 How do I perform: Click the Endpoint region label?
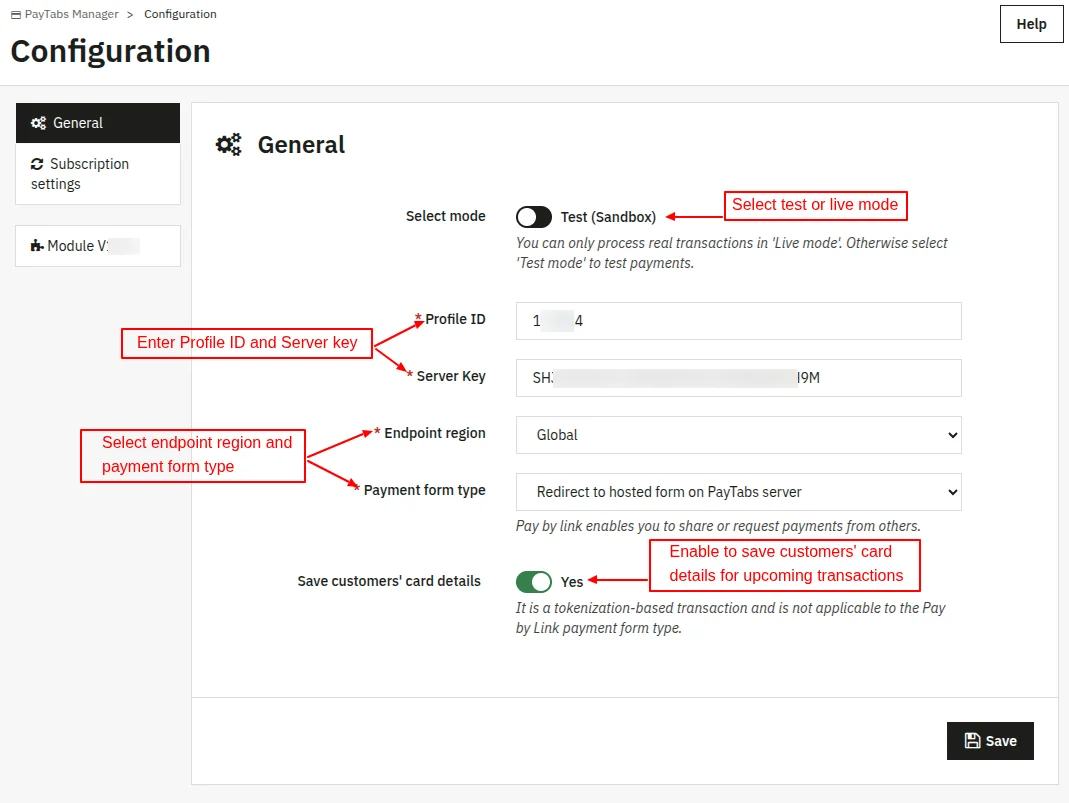click(435, 434)
